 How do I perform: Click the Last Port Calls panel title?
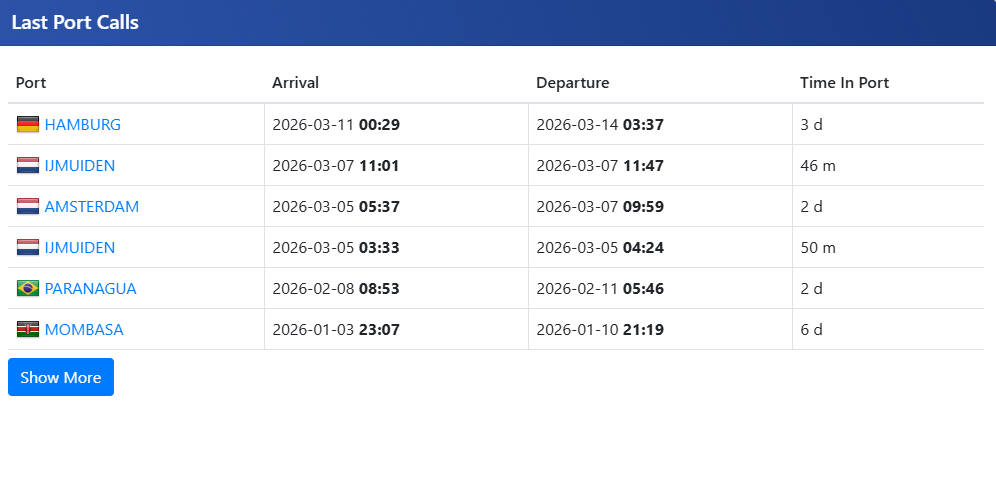point(75,22)
